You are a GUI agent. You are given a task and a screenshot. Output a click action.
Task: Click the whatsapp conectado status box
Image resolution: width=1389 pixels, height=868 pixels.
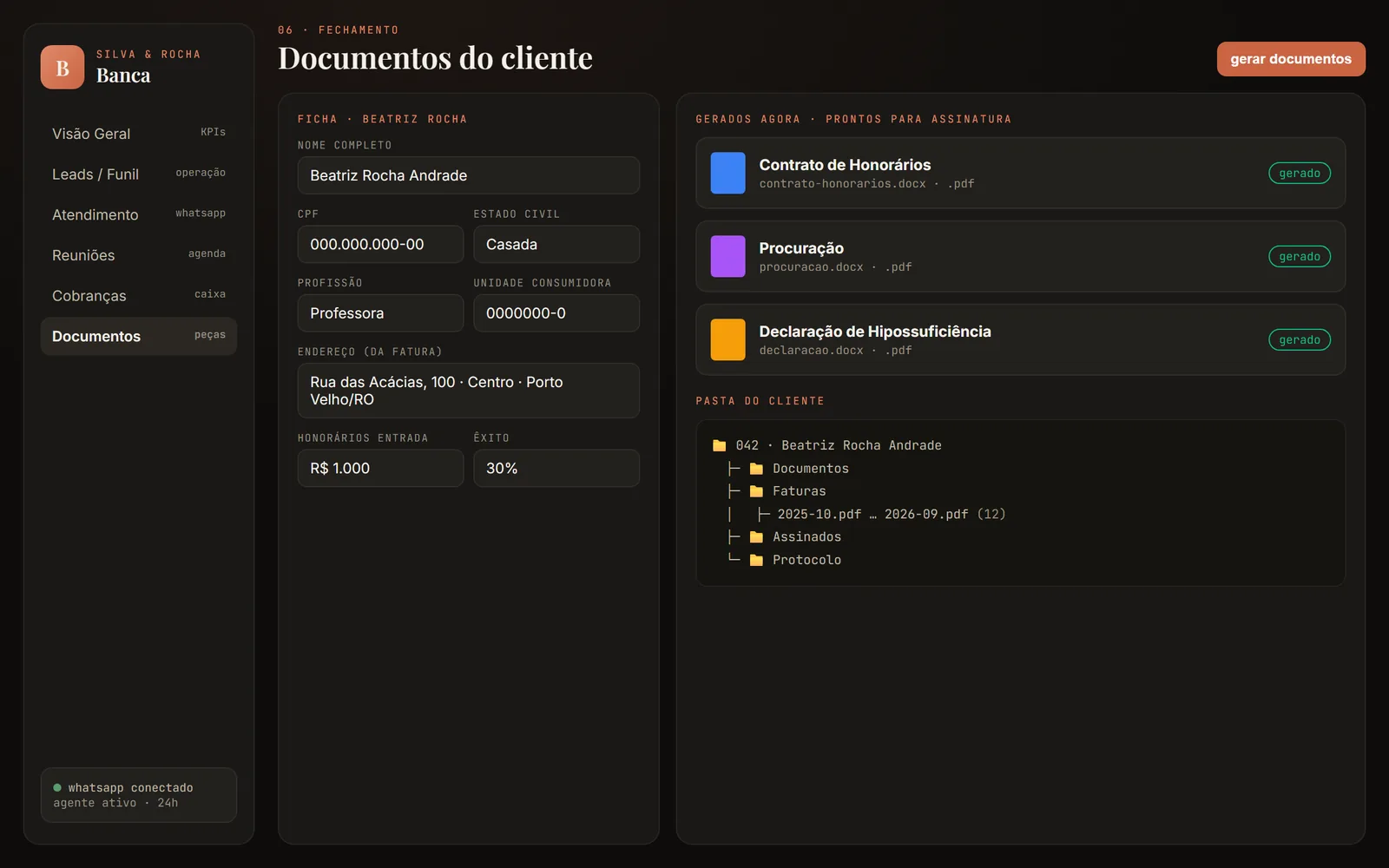pyautogui.click(x=139, y=795)
